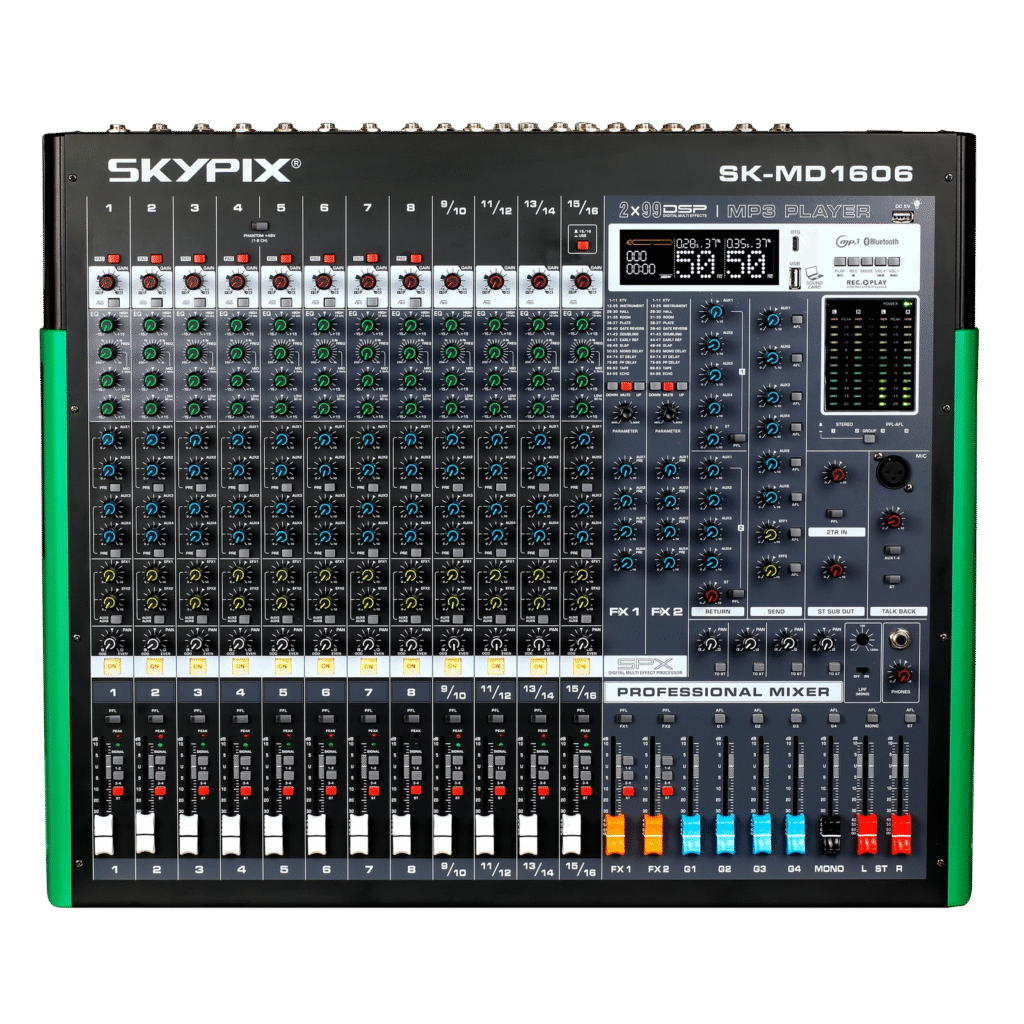Click the DC 5V USB lamp socket

(x=902, y=216)
